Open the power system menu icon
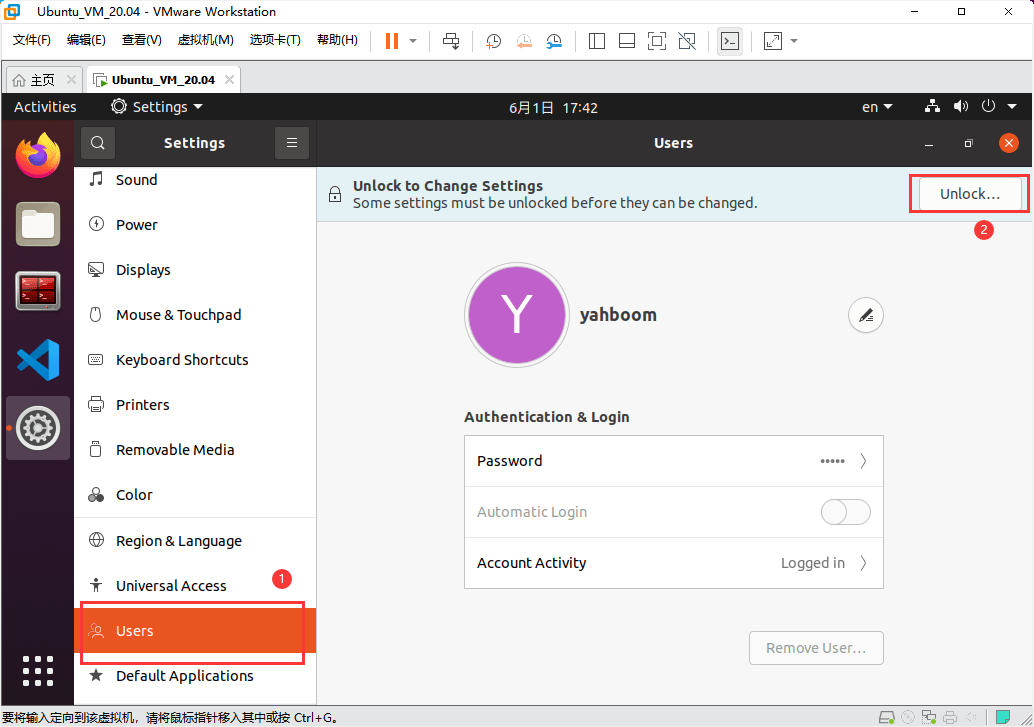 pyautogui.click(x=988, y=106)
